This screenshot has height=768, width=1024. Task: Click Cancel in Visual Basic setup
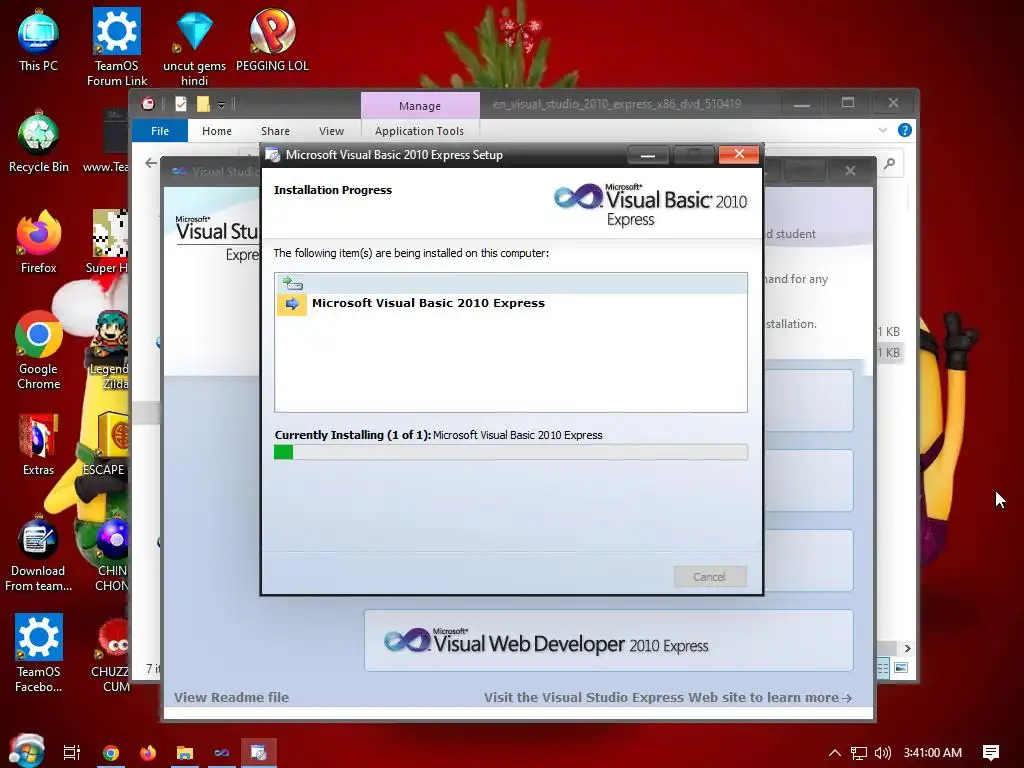[x=710, y=577]
